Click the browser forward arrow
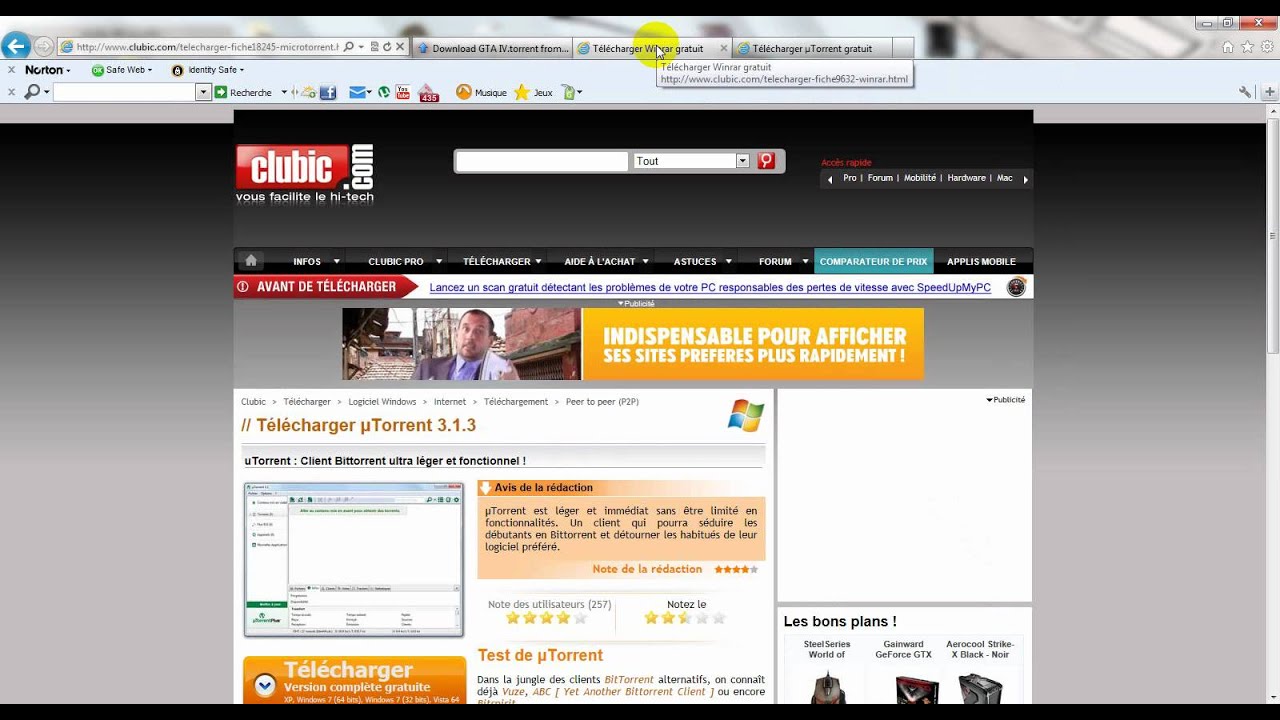 (43, 47)
